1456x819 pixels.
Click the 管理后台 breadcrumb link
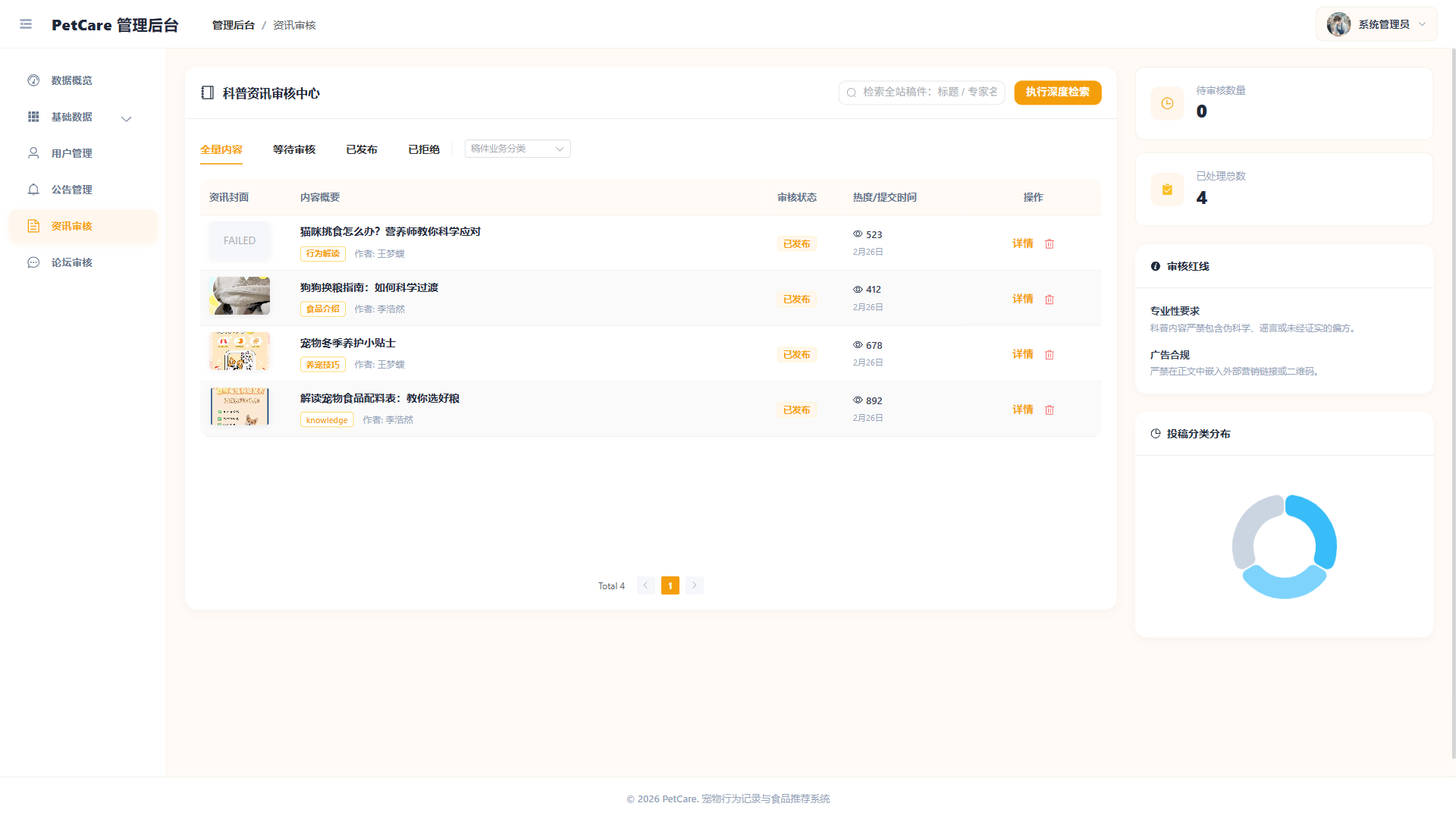pos(234,25)
